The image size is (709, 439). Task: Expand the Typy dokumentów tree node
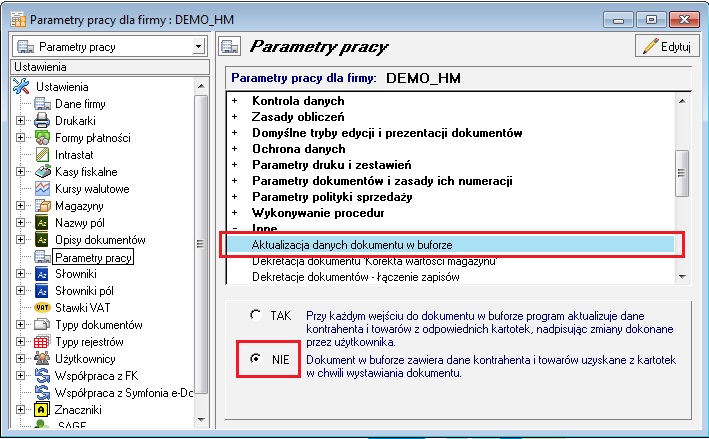pyautogui.click(x=20, y=325)
